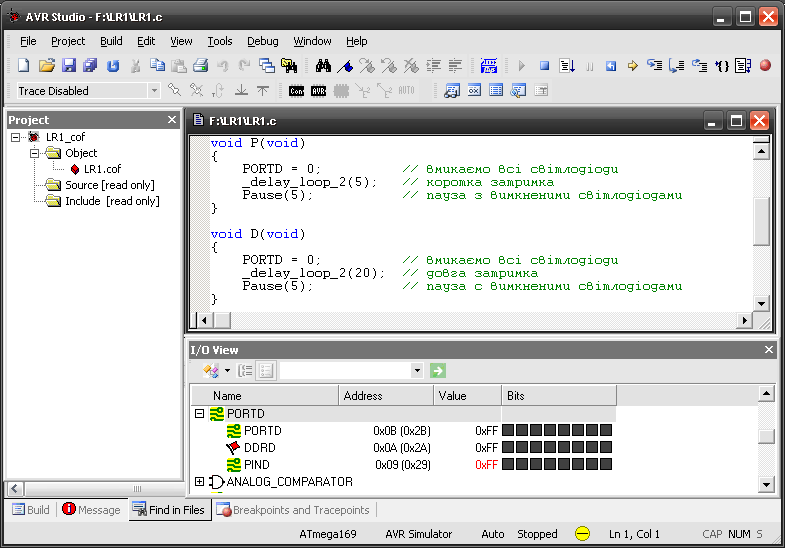Toggle bit 0 of PORTD register 0x0B

coord(606,430)
